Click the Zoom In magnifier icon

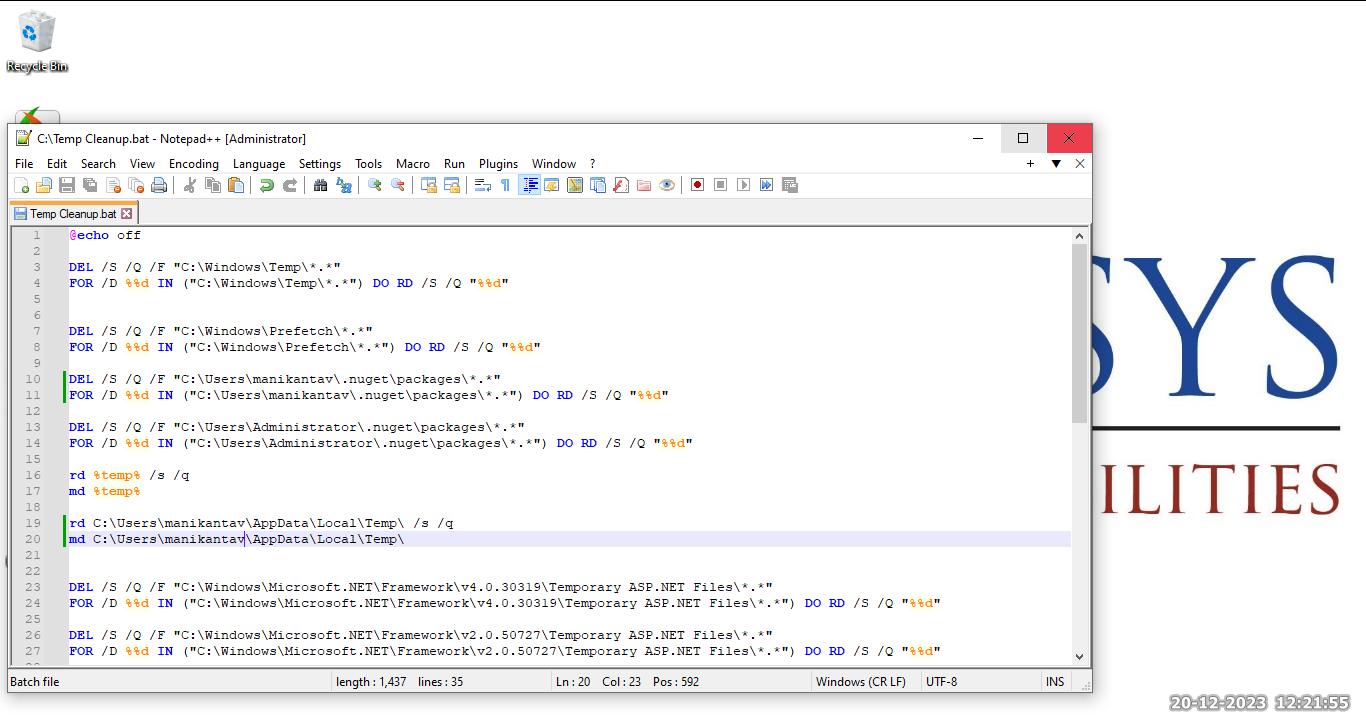coord(375,185)
